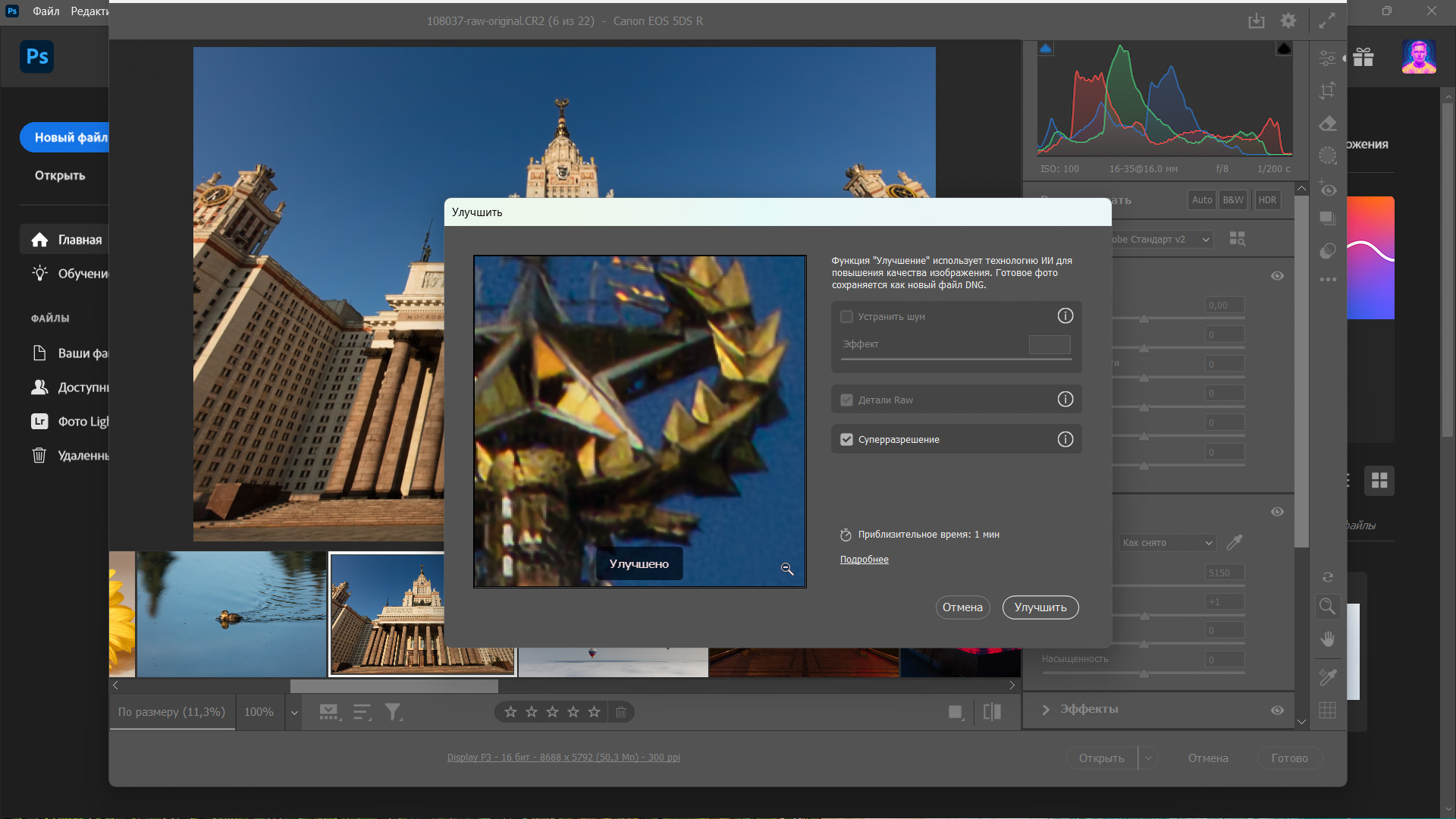Open the Snapshots panel icon

[x=1327, y=218]
